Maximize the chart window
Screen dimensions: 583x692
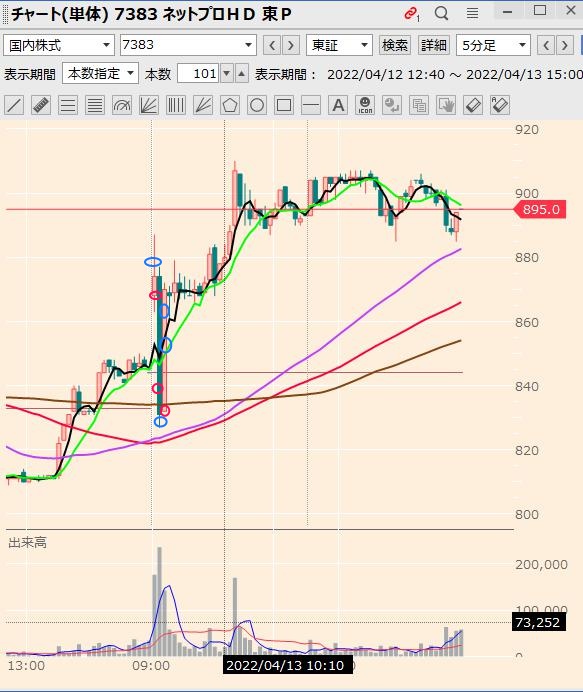tap(540, 11)
